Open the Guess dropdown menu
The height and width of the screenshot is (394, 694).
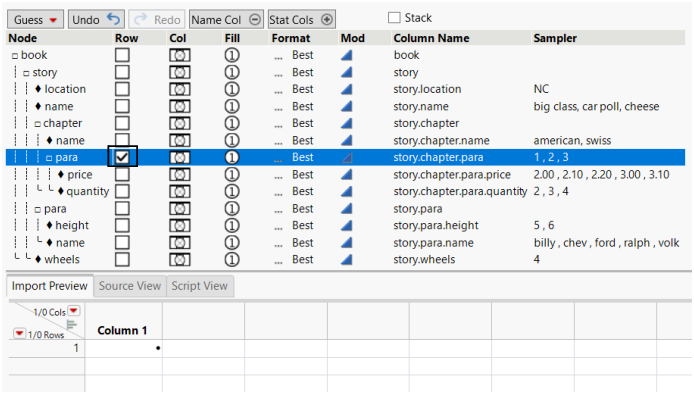pyautogui.click(x=35, y=20)
